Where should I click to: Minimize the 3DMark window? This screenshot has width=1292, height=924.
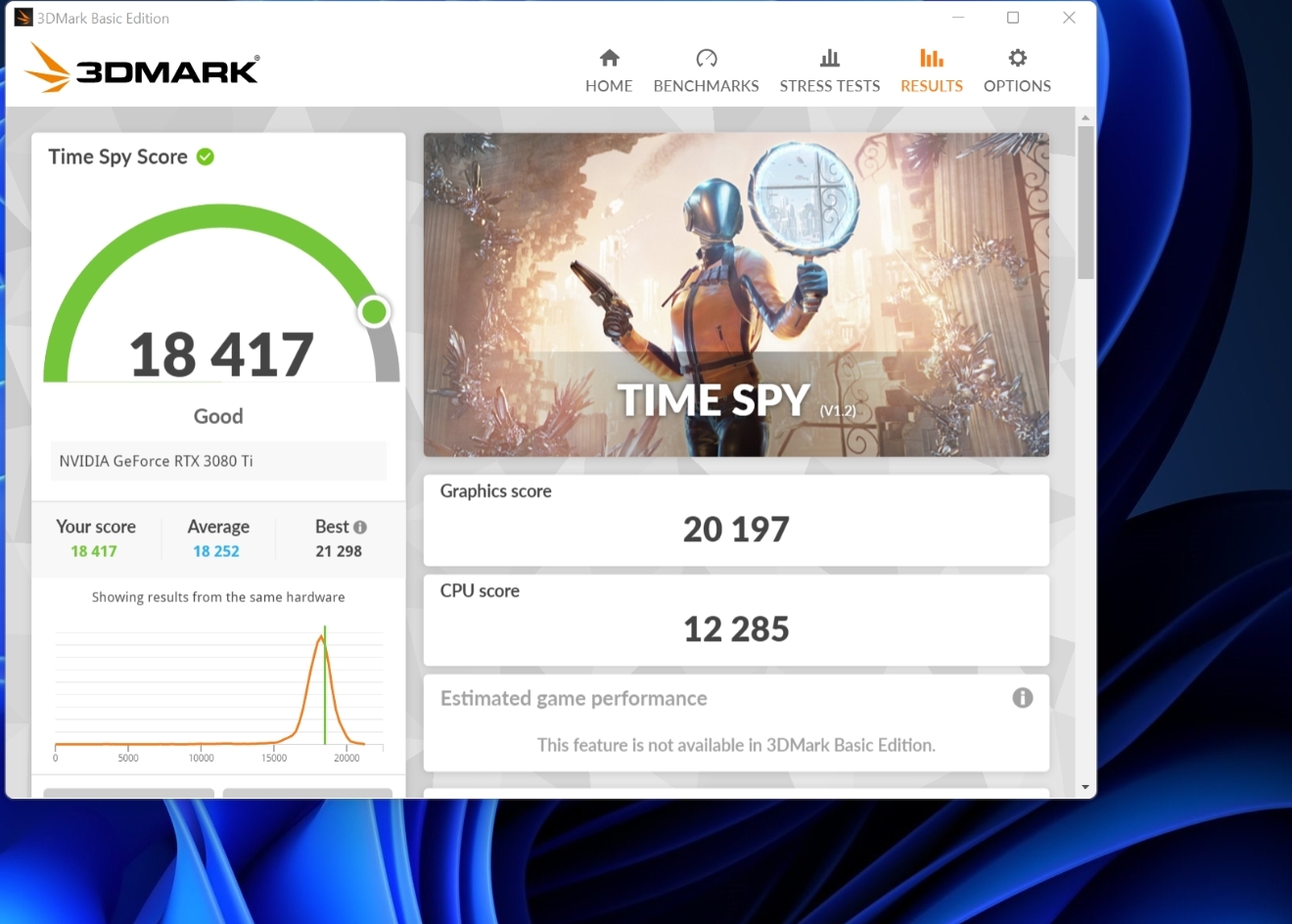(x=958, y=18)
